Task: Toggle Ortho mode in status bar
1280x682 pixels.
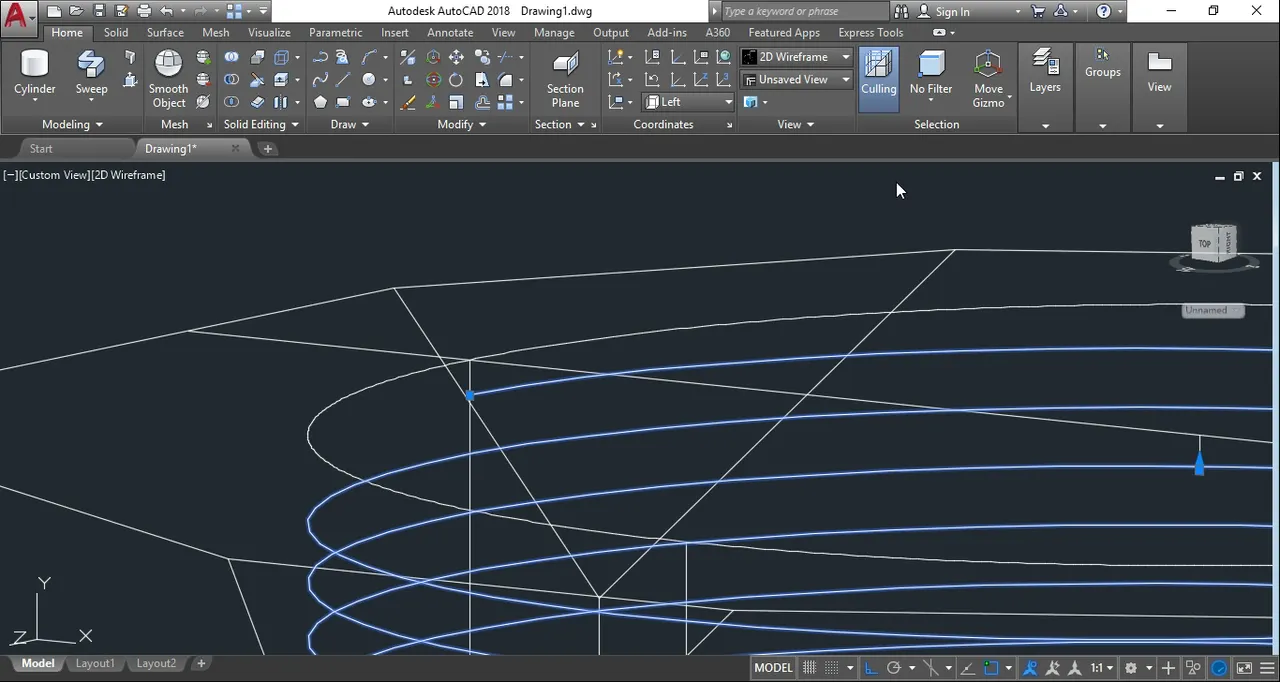Action: (x=871, y=668)
